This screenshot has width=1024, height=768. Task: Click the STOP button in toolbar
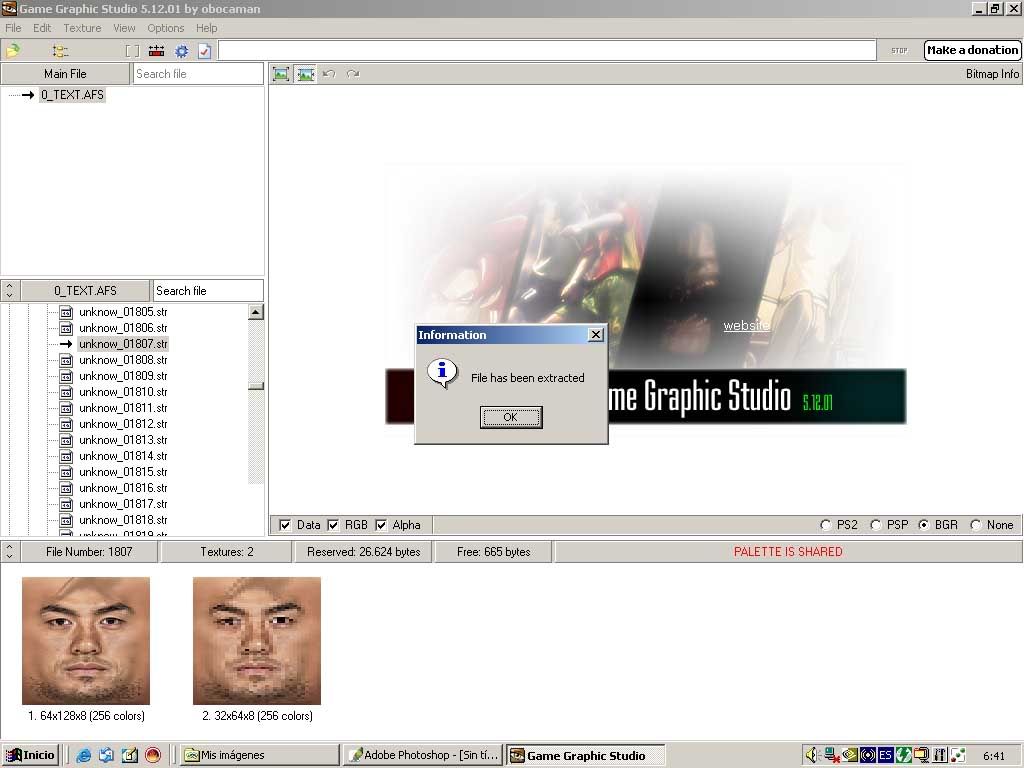[x=899, y=50]
